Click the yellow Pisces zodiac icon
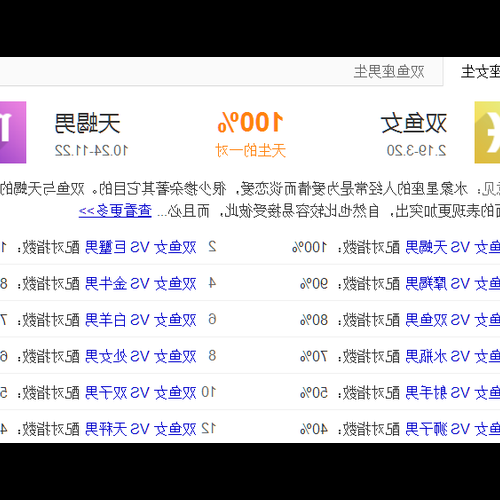Viewport: 500px width, 500px height. [487, 132]
